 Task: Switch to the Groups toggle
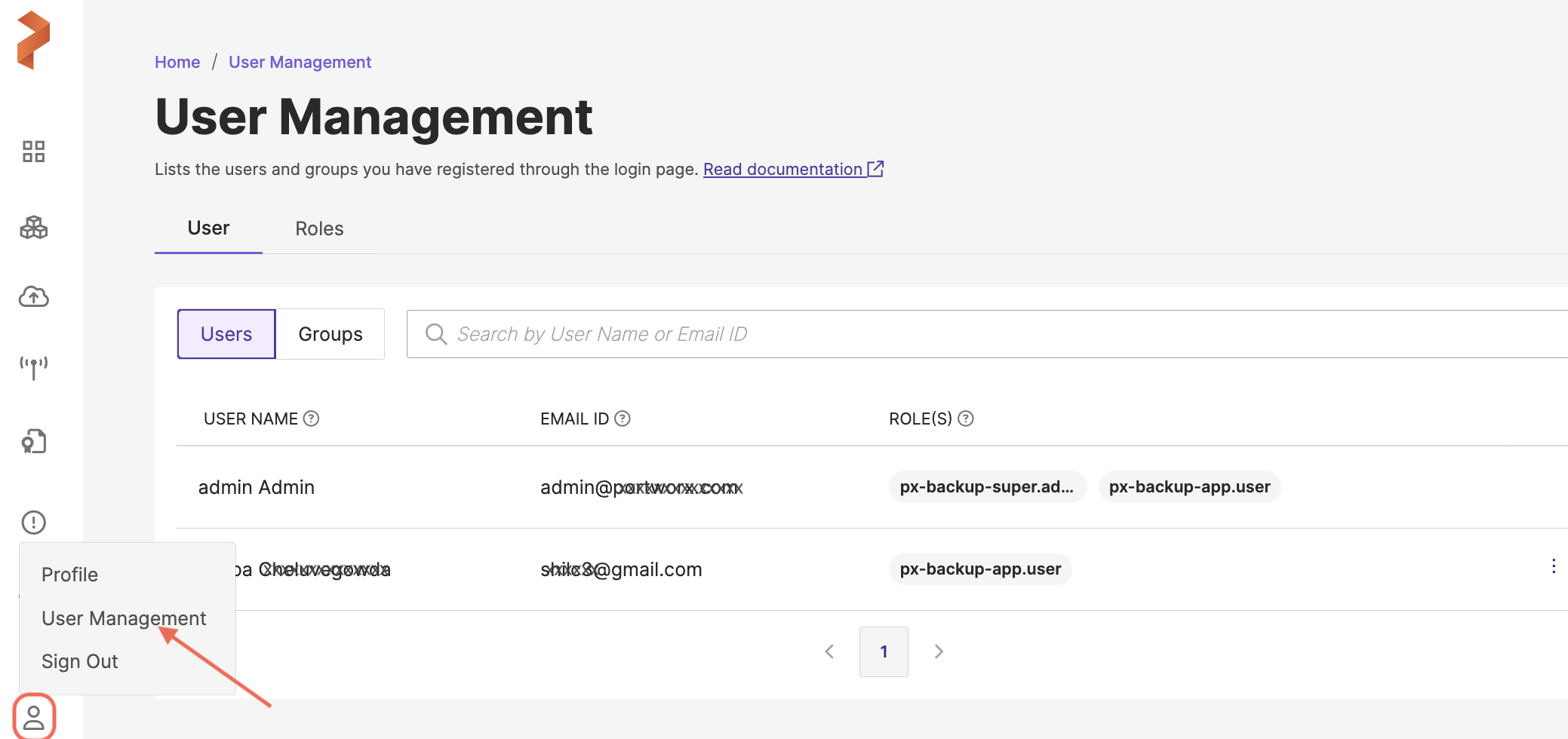click(330, 334)
